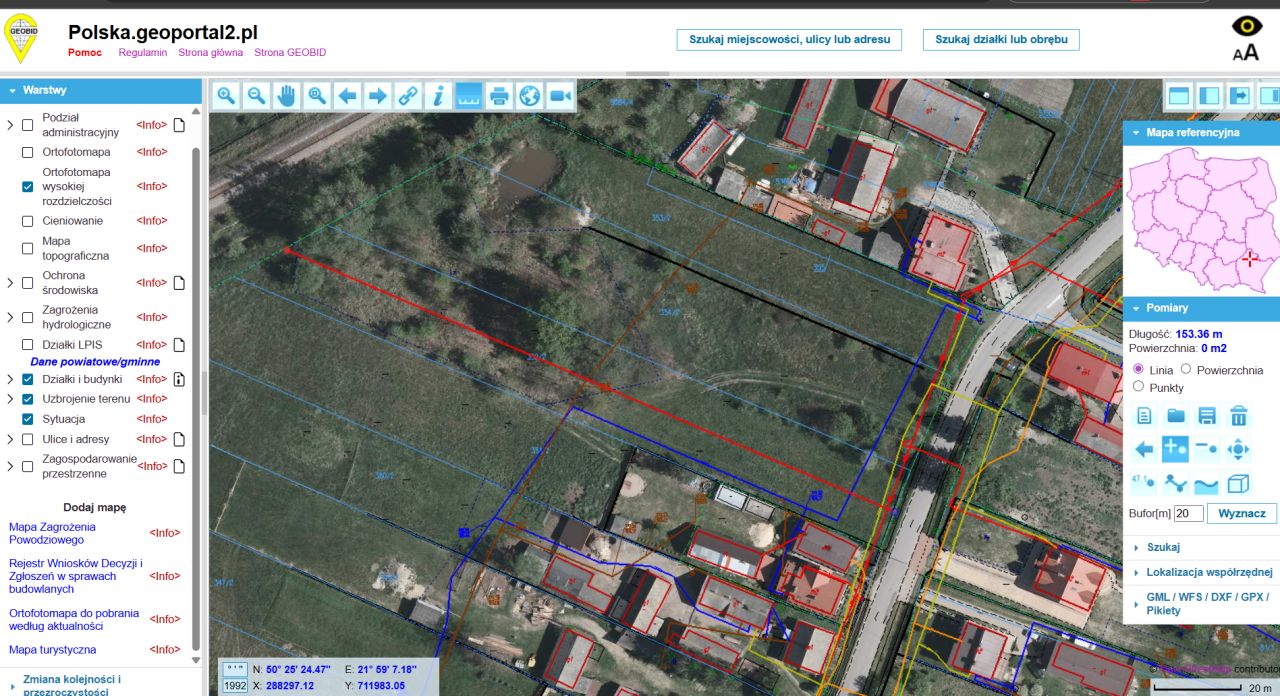Activate the pan hand tool

coord(287,96)
